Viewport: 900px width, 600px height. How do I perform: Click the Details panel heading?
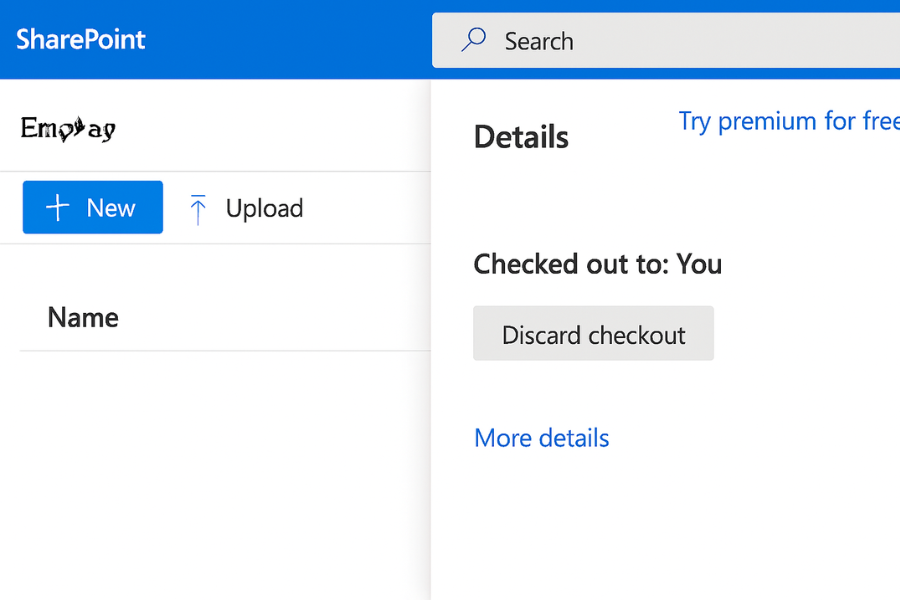(x=521, y=136)
